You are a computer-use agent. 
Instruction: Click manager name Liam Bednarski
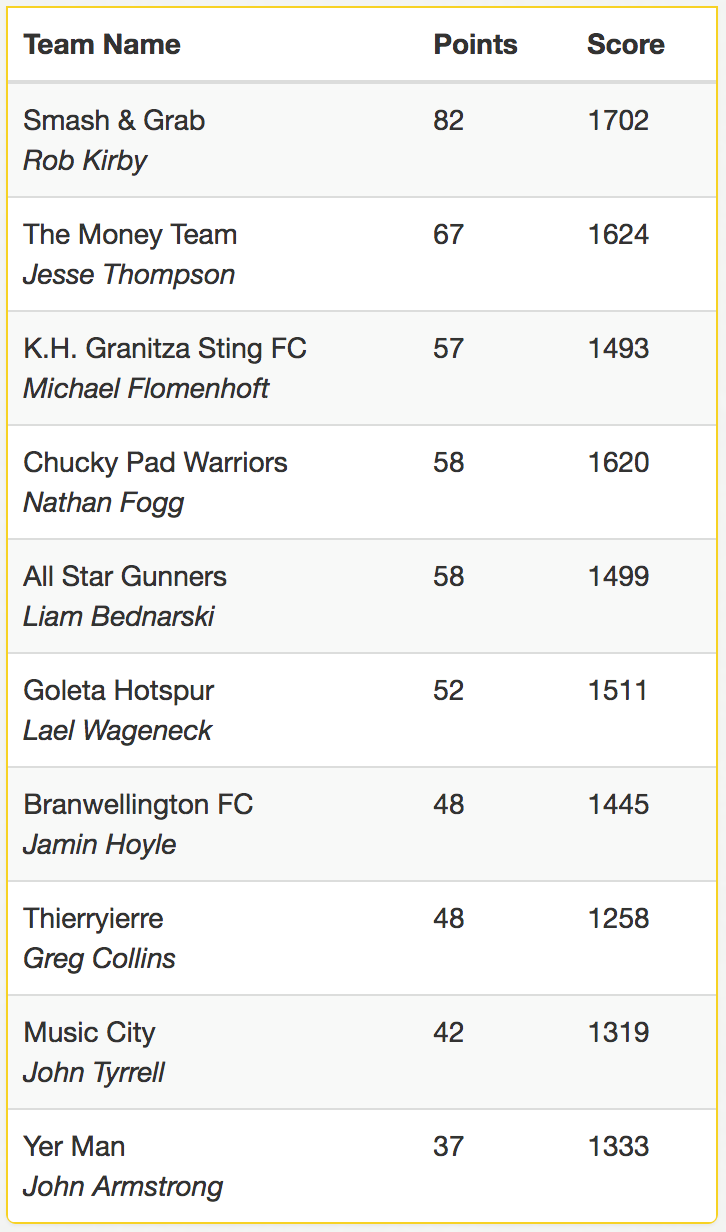pyautogui.click(x=119, y=616)
